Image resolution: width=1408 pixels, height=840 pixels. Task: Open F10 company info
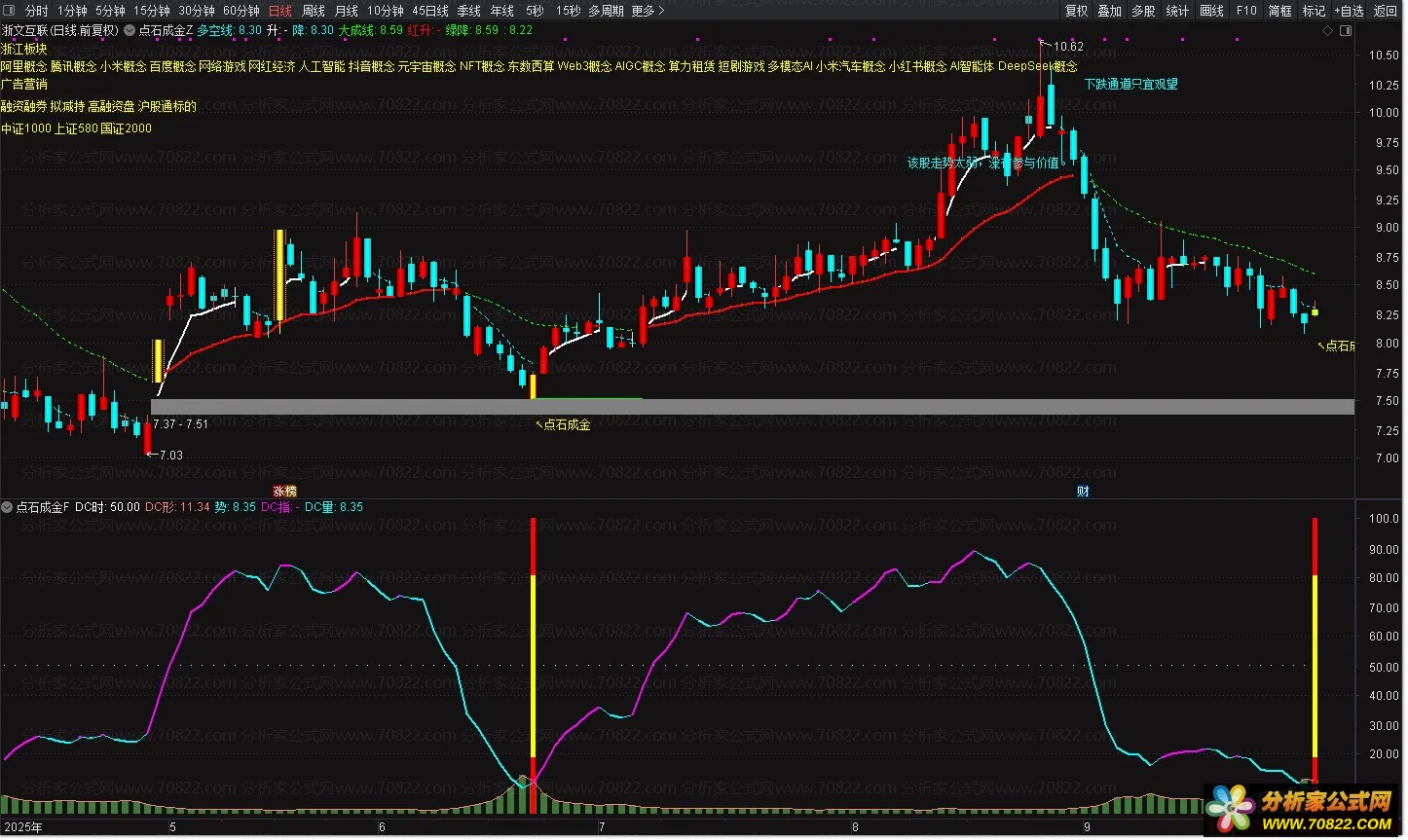coord(1247,11)
